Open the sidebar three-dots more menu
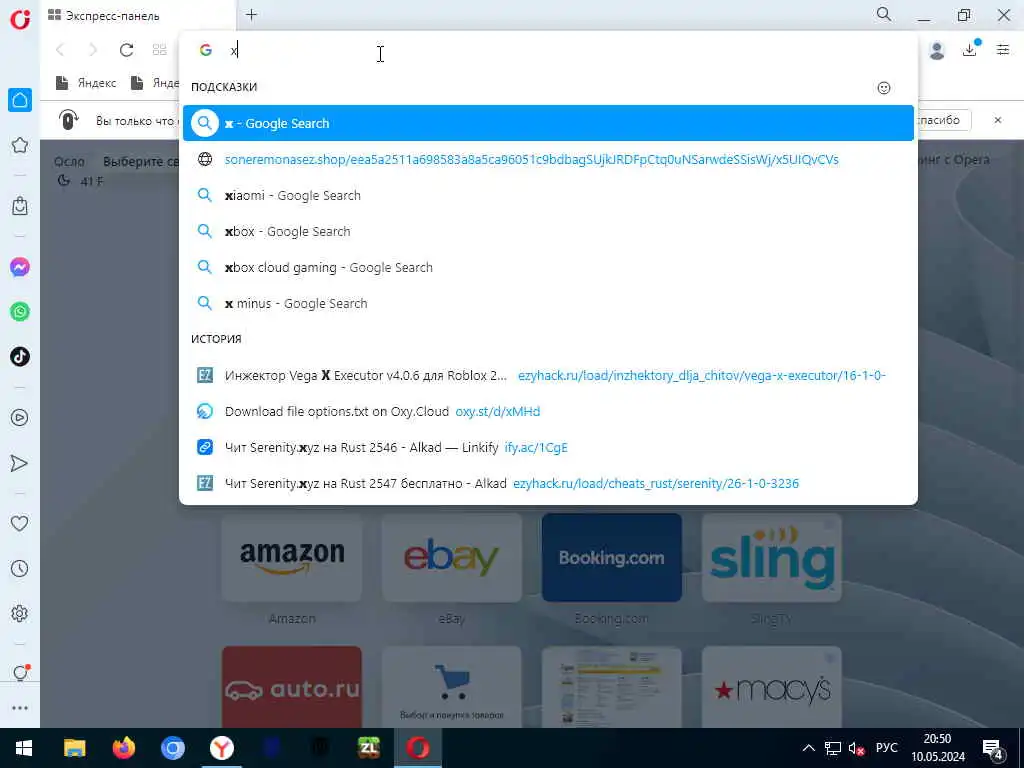The width and height of the screenshot is (1024, 768). point(20,708)
